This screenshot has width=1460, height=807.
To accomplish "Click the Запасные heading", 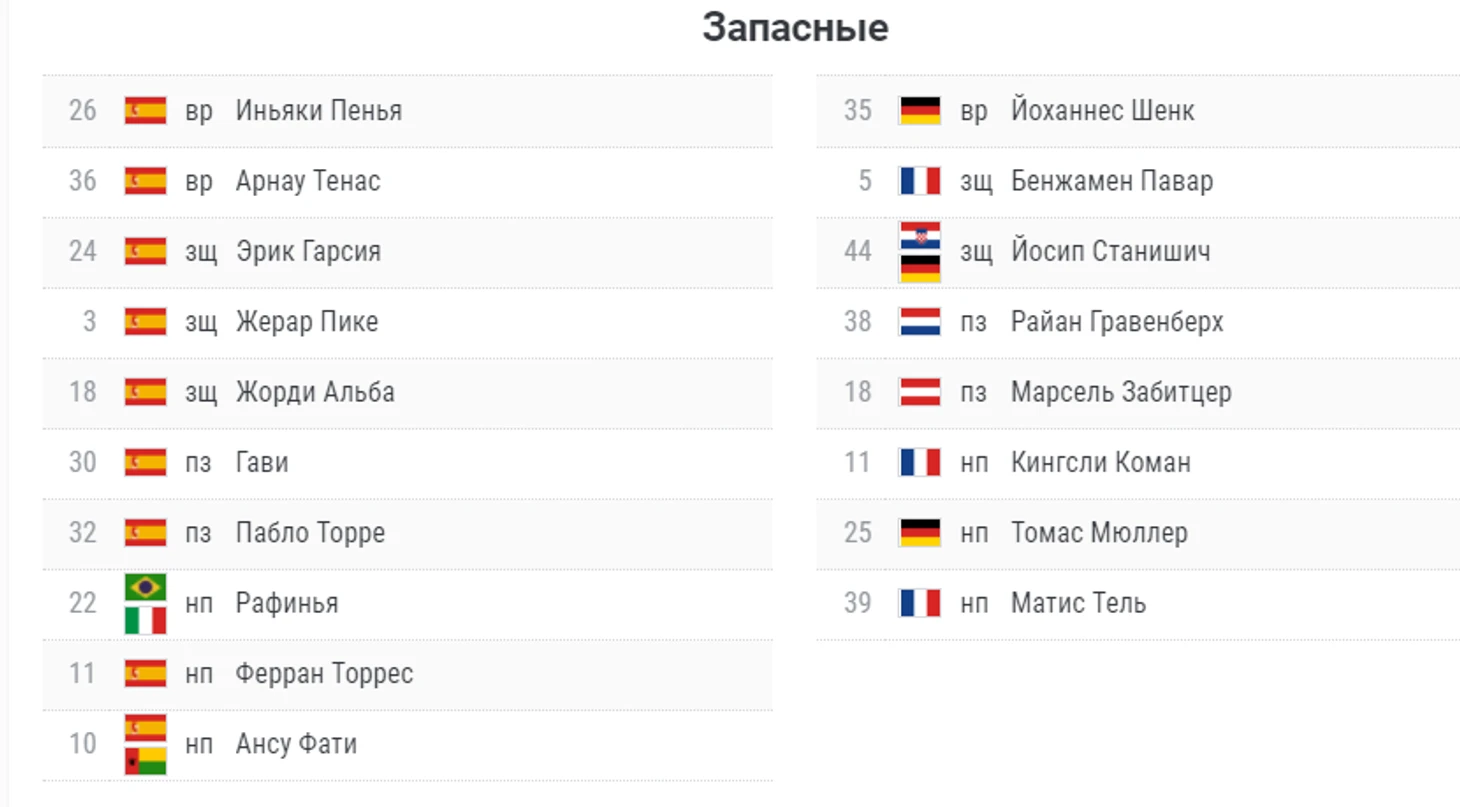I will tap(795, 27).
